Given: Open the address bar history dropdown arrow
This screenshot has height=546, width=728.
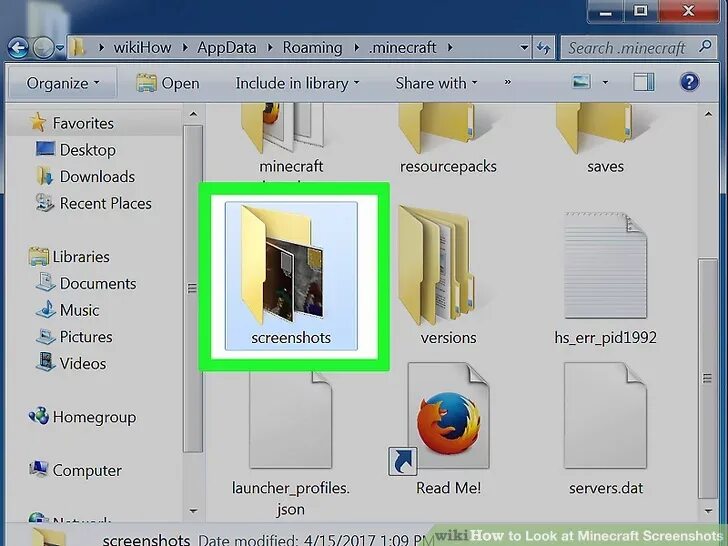Looking at the screenshot, I should (524, 47).
